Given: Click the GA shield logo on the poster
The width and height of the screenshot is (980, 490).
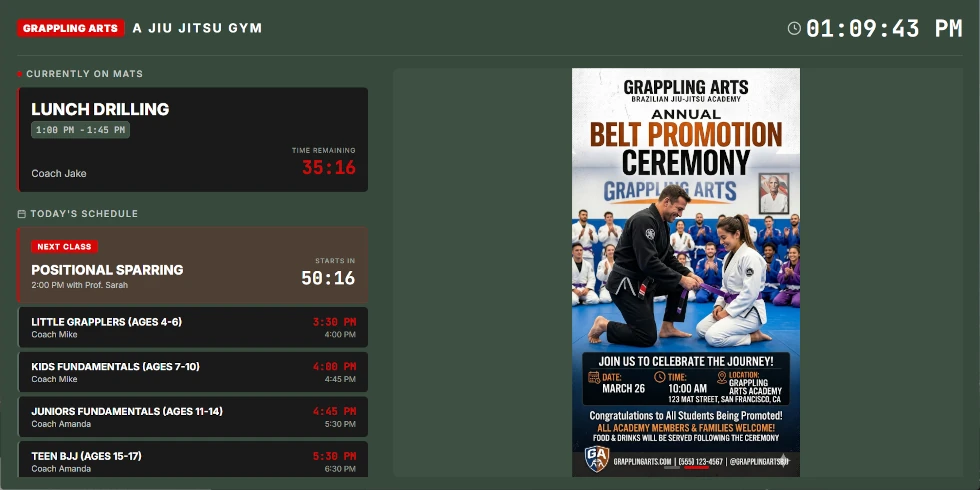Looking at the screenshot, I should (x=596, y=459).
